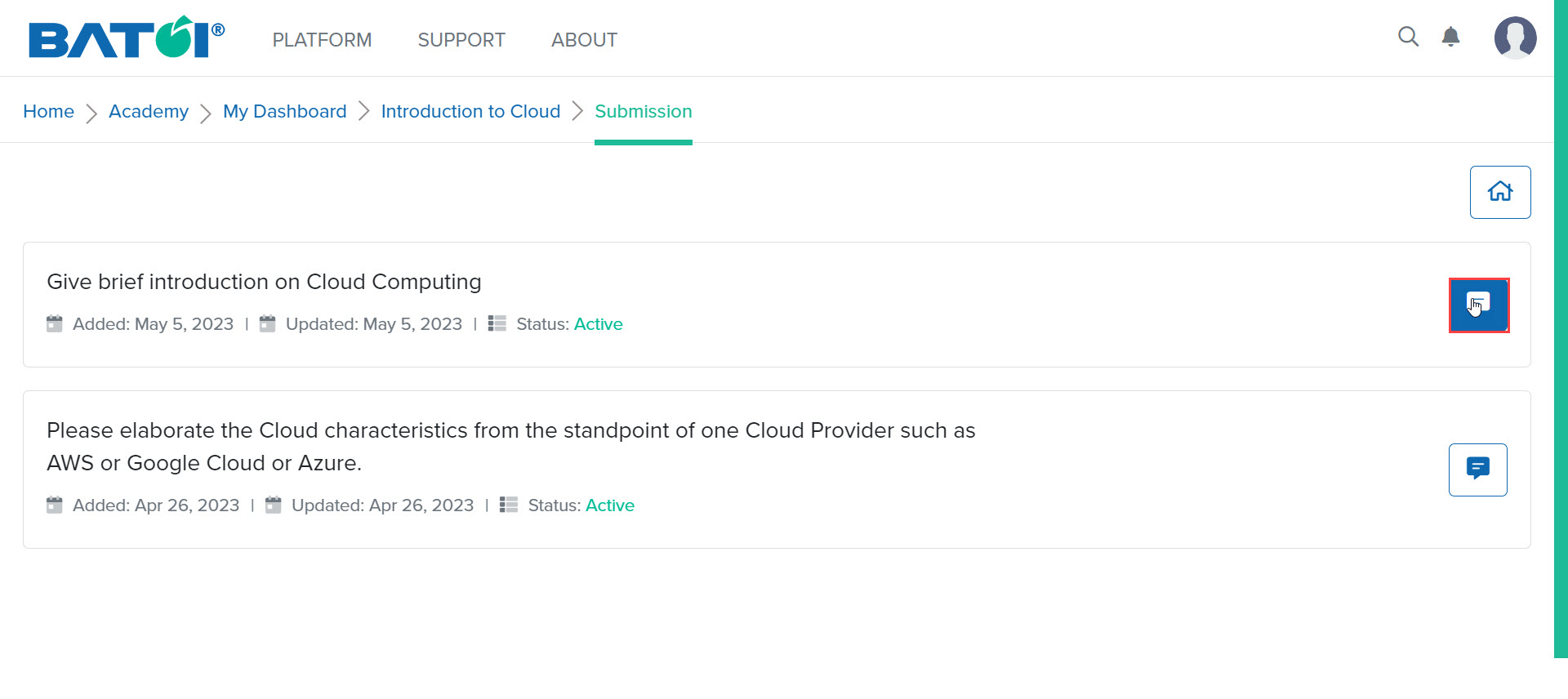Click list icon beside Status in first card
This screenshot has height=699, width=1568.
click(497, 323)
